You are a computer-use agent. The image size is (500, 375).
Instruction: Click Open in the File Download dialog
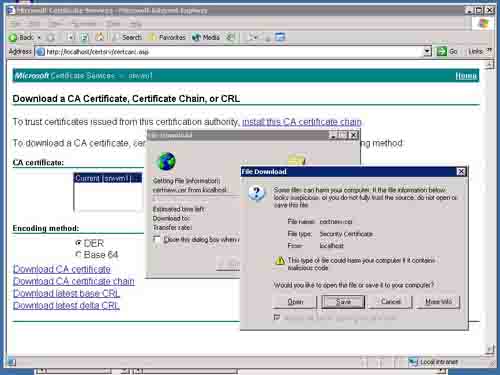(295, 302)
